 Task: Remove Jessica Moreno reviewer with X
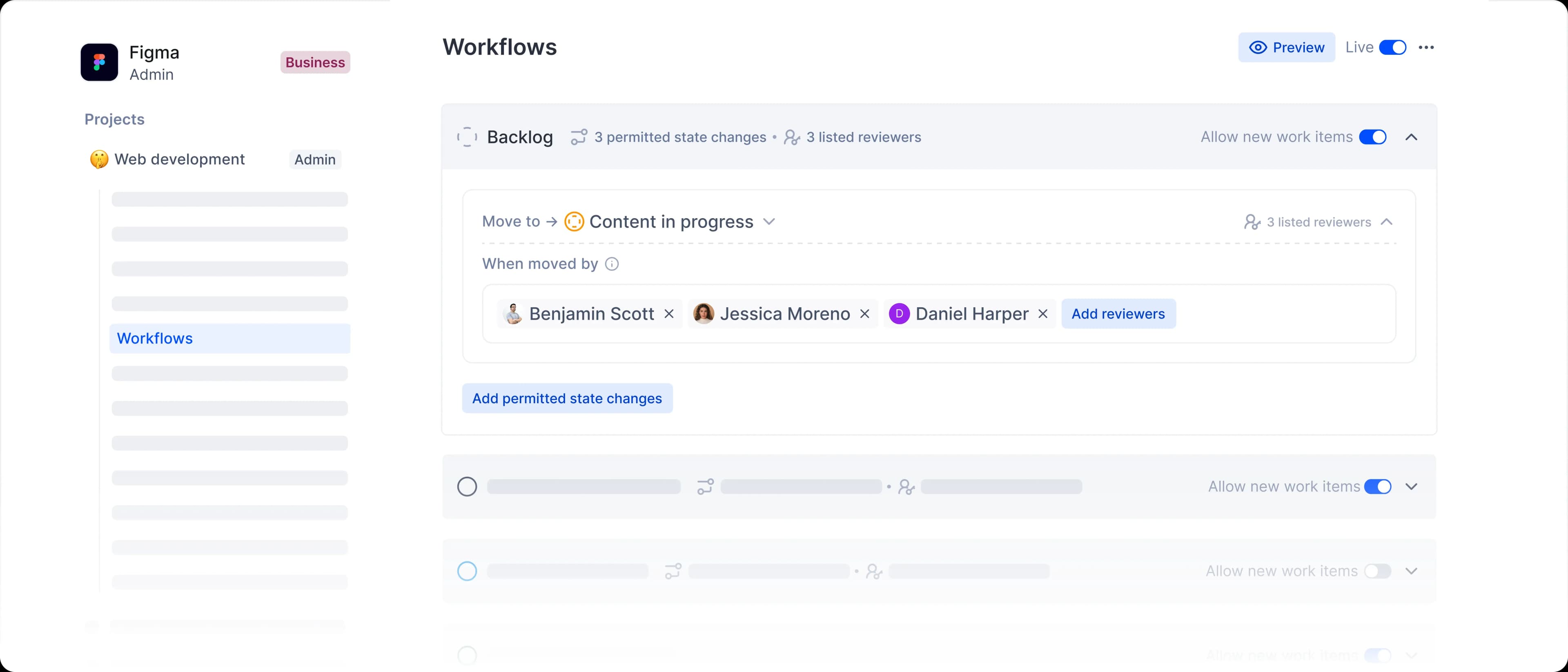tap(864, 313)
